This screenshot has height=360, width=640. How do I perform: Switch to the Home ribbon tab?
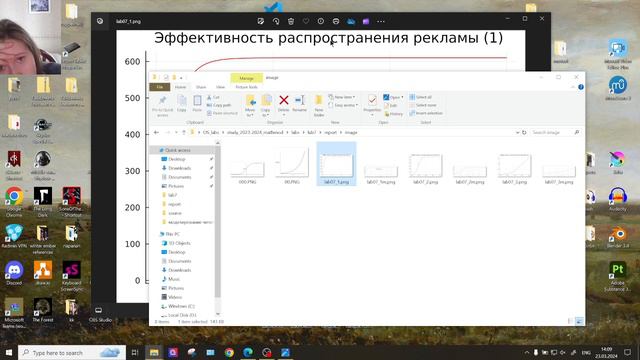pos(180,87)
